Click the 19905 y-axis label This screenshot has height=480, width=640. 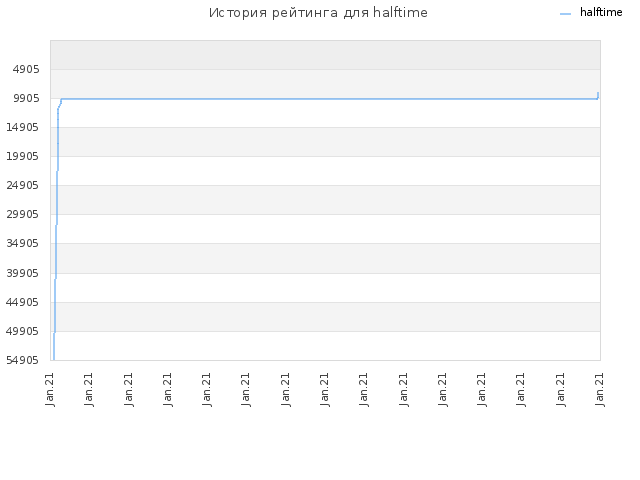[23, 156]
